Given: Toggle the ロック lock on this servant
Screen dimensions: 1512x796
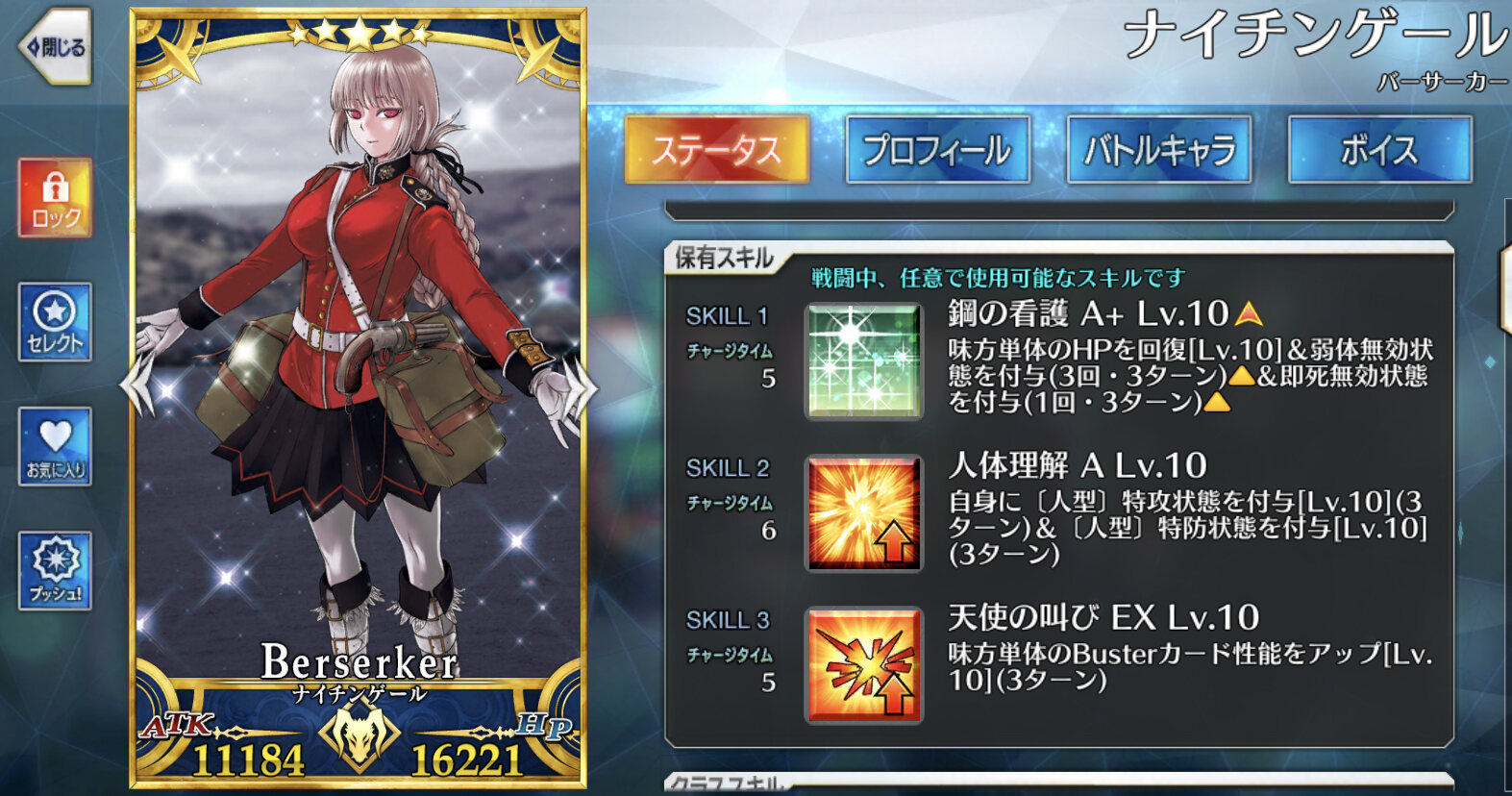Looking at the screenshot, I should point(55,198).
